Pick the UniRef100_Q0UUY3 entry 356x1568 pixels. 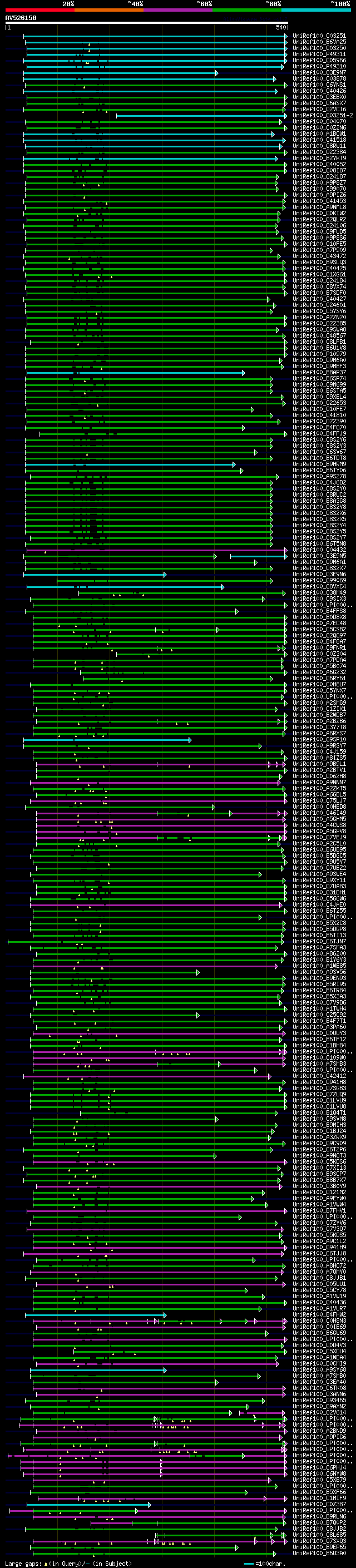[319, 1033]
